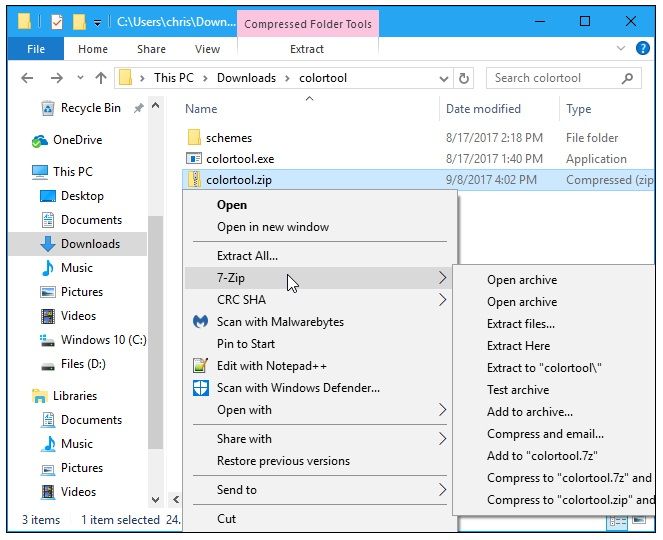Click the Windows Defender shield icon
The width and height of the screenshot is (663, 540).
(x=200, y=388)
